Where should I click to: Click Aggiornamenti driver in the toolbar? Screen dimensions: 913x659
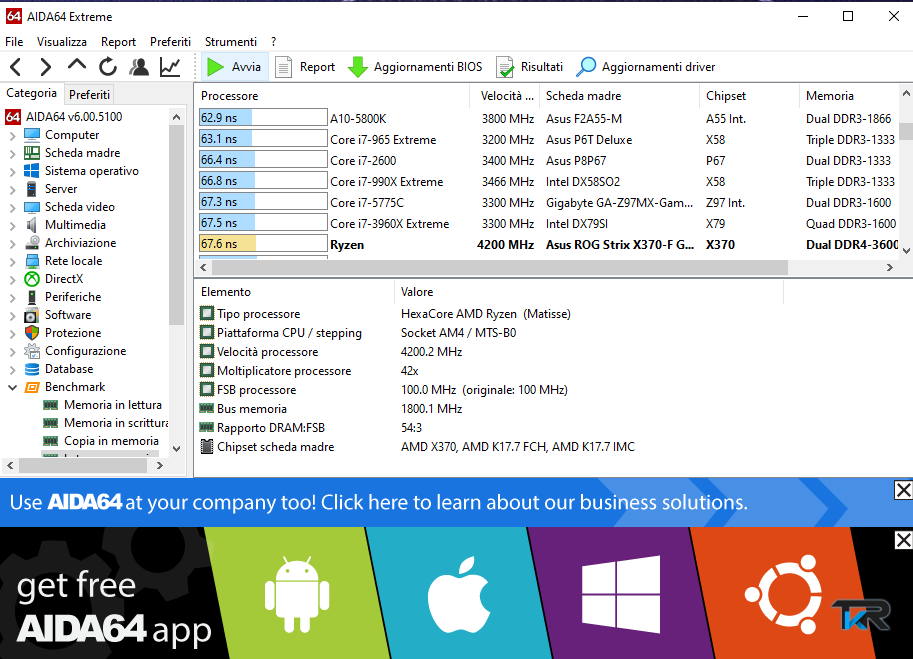pos(646,67)
